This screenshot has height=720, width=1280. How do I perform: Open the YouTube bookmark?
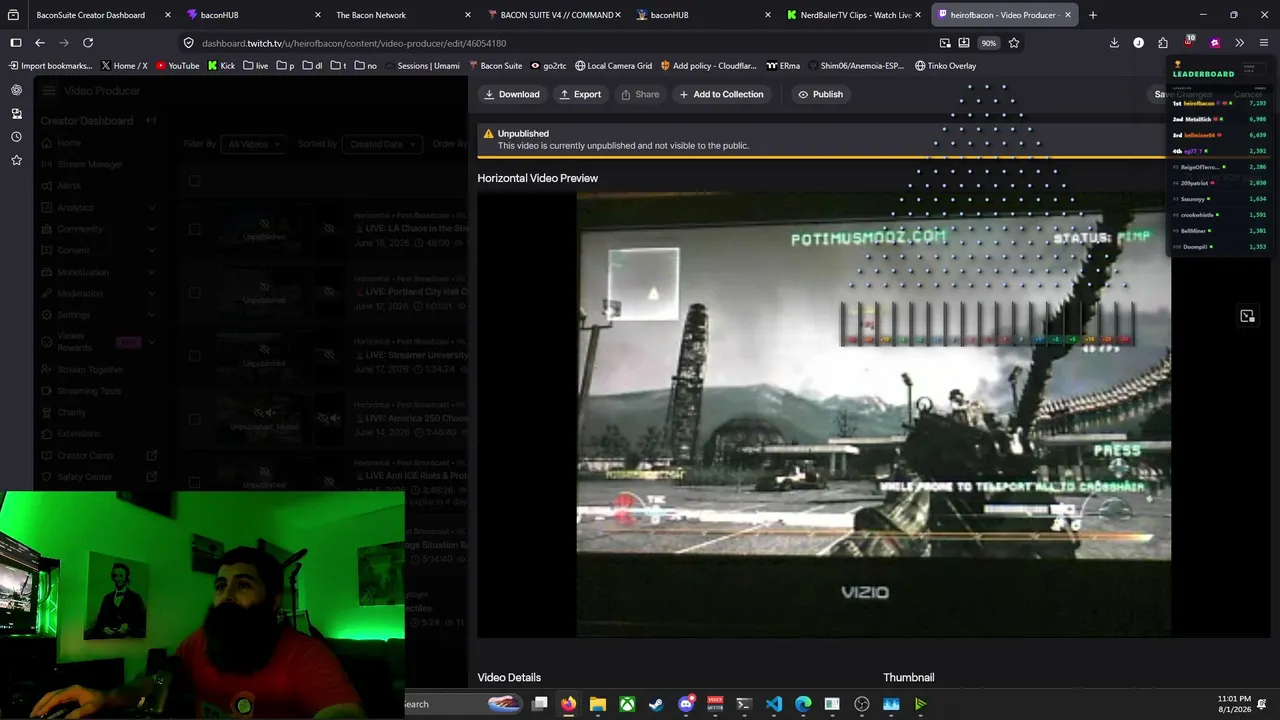click(177, 66)
